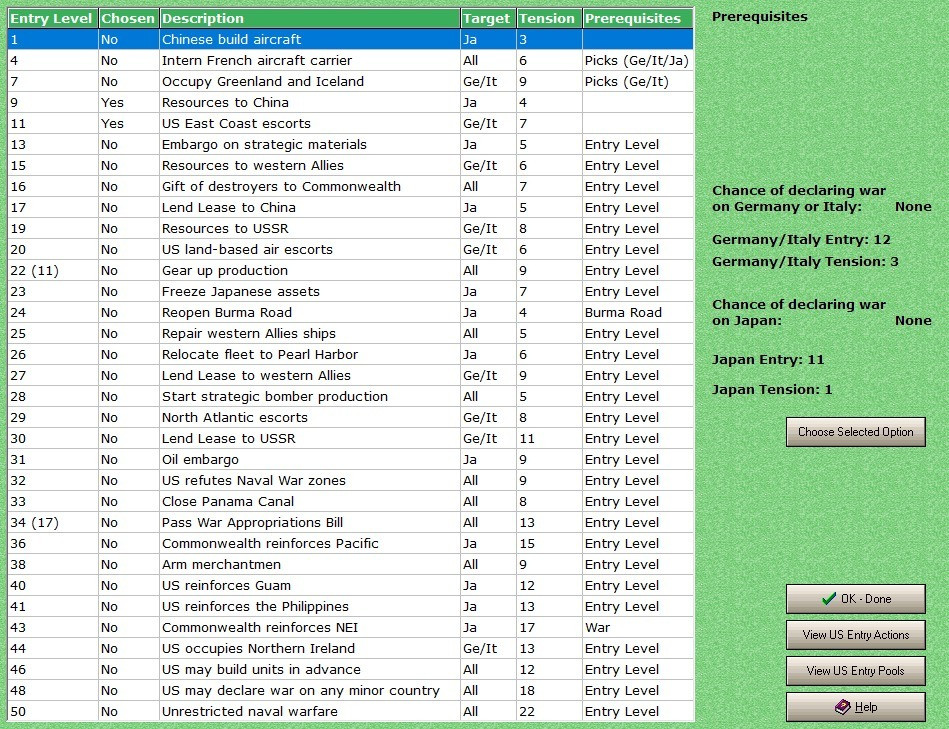Select 'Freeze Japanese assets' row
This screenshot has height=729, width=949.
pyautogui.click(x=350, y=292)
